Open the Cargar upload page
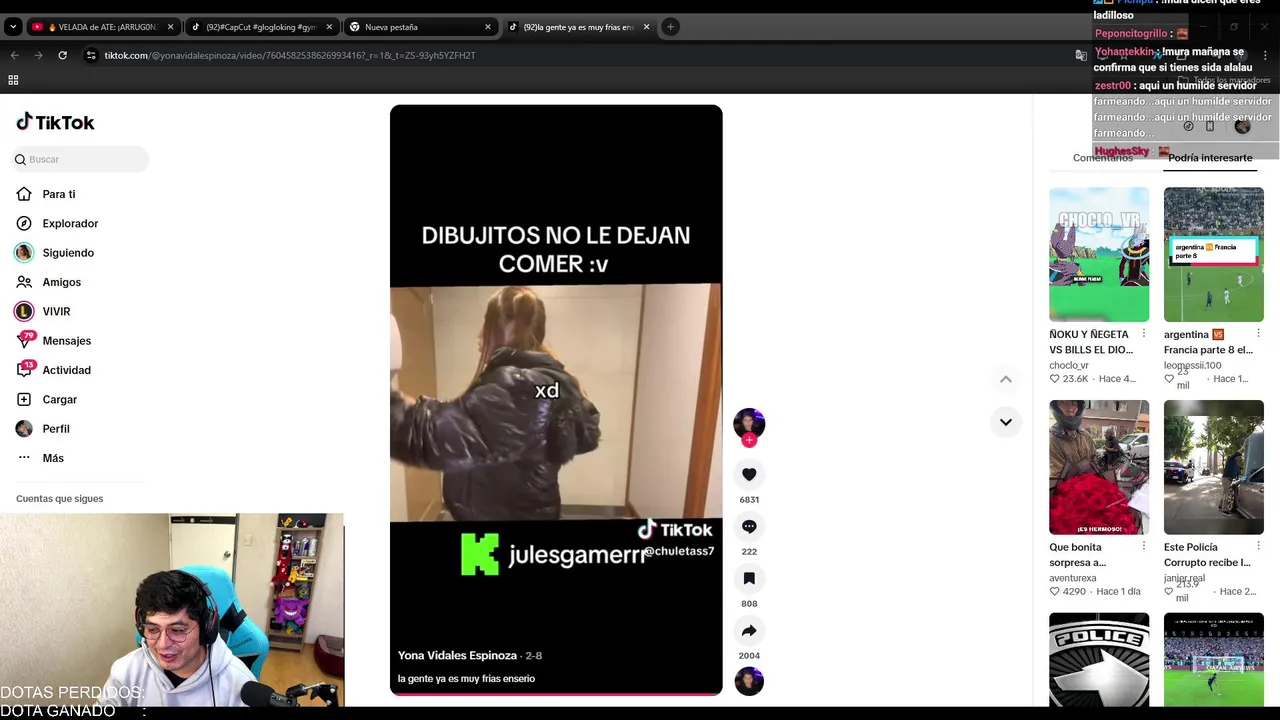This screenshot has width=1280, height=720. pyautogui.click(x=59, y=399)
